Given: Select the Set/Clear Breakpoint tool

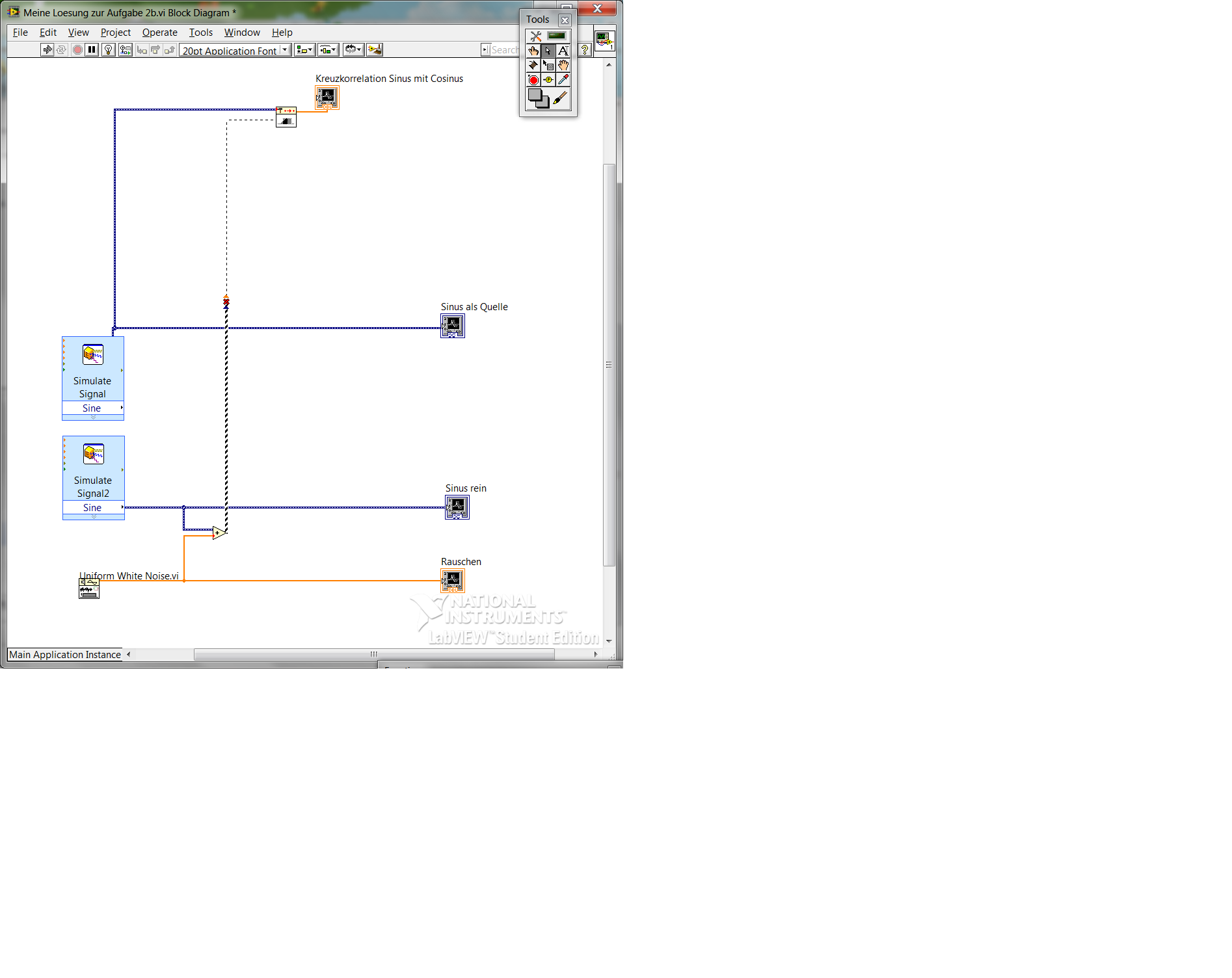Looking at the screenshot, I should pos(533,80).
